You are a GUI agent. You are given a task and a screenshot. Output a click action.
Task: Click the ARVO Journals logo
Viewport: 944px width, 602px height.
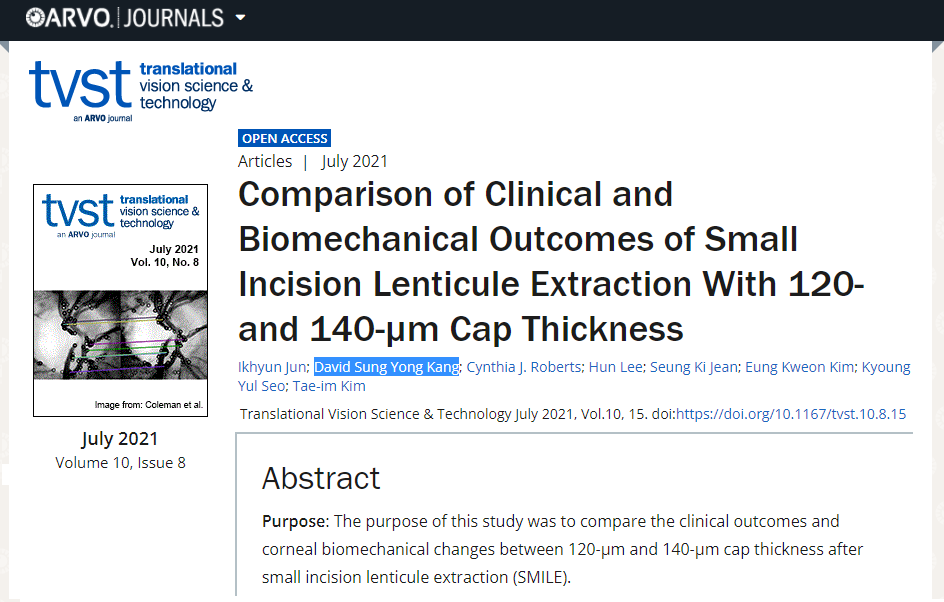pos(124,18)
